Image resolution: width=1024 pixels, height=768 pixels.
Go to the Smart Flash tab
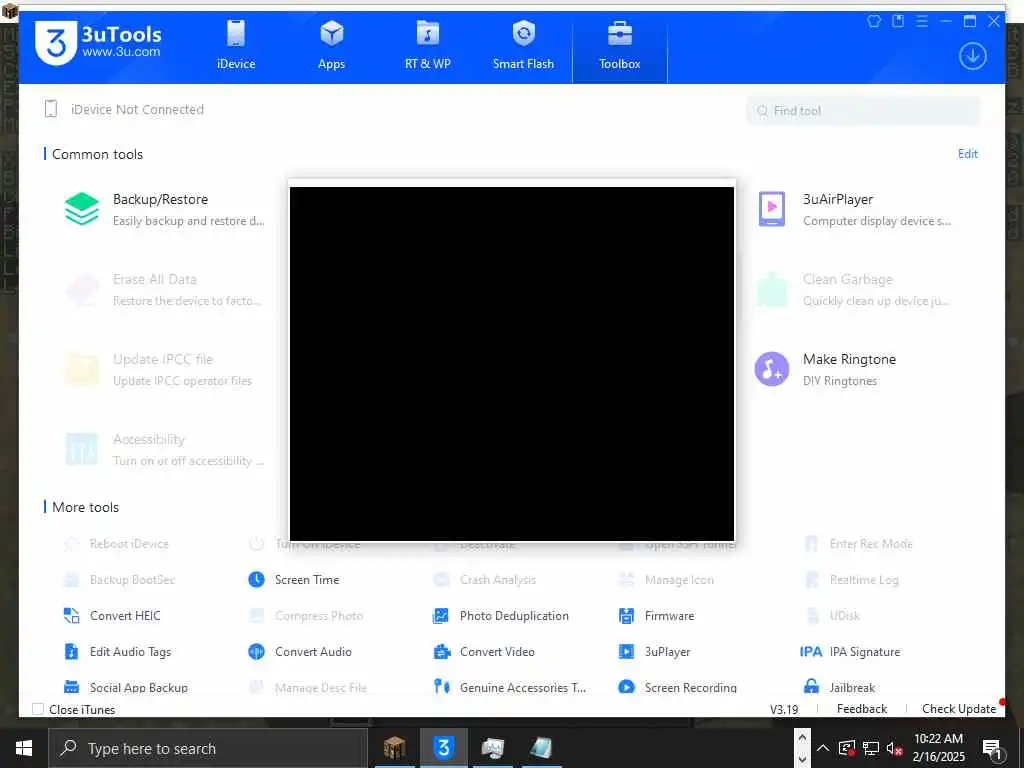[523, 46]
